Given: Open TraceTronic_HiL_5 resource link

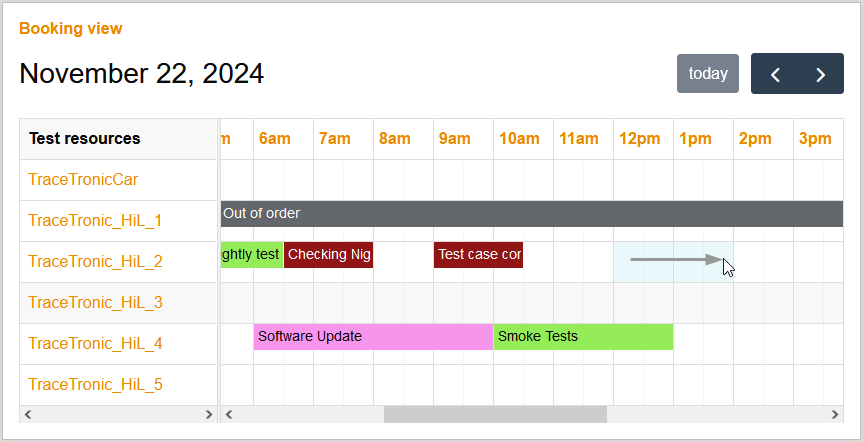Looking at the screenshot, I should (95, 385).
